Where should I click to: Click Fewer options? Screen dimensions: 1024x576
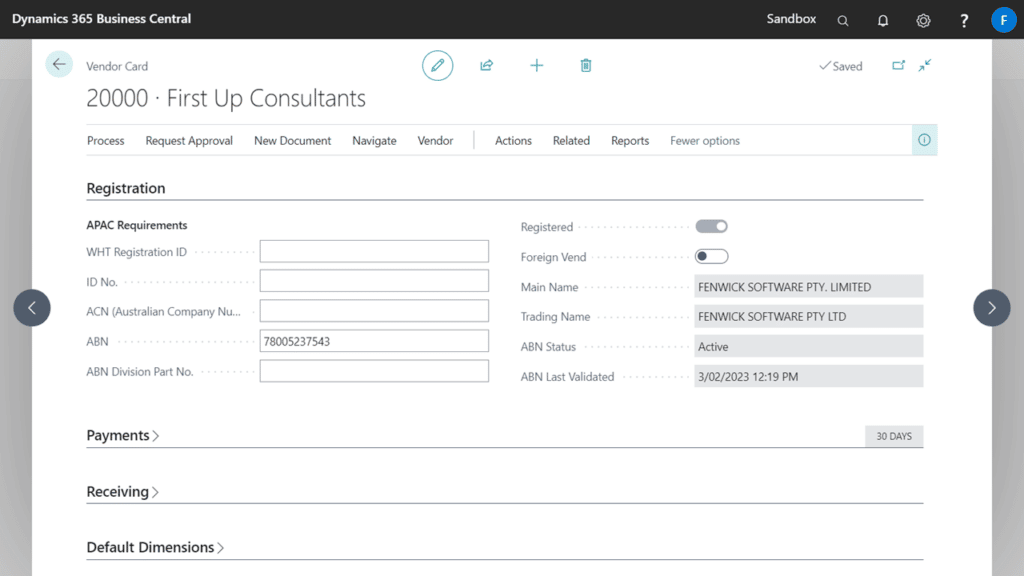click(x=704, y=140)
